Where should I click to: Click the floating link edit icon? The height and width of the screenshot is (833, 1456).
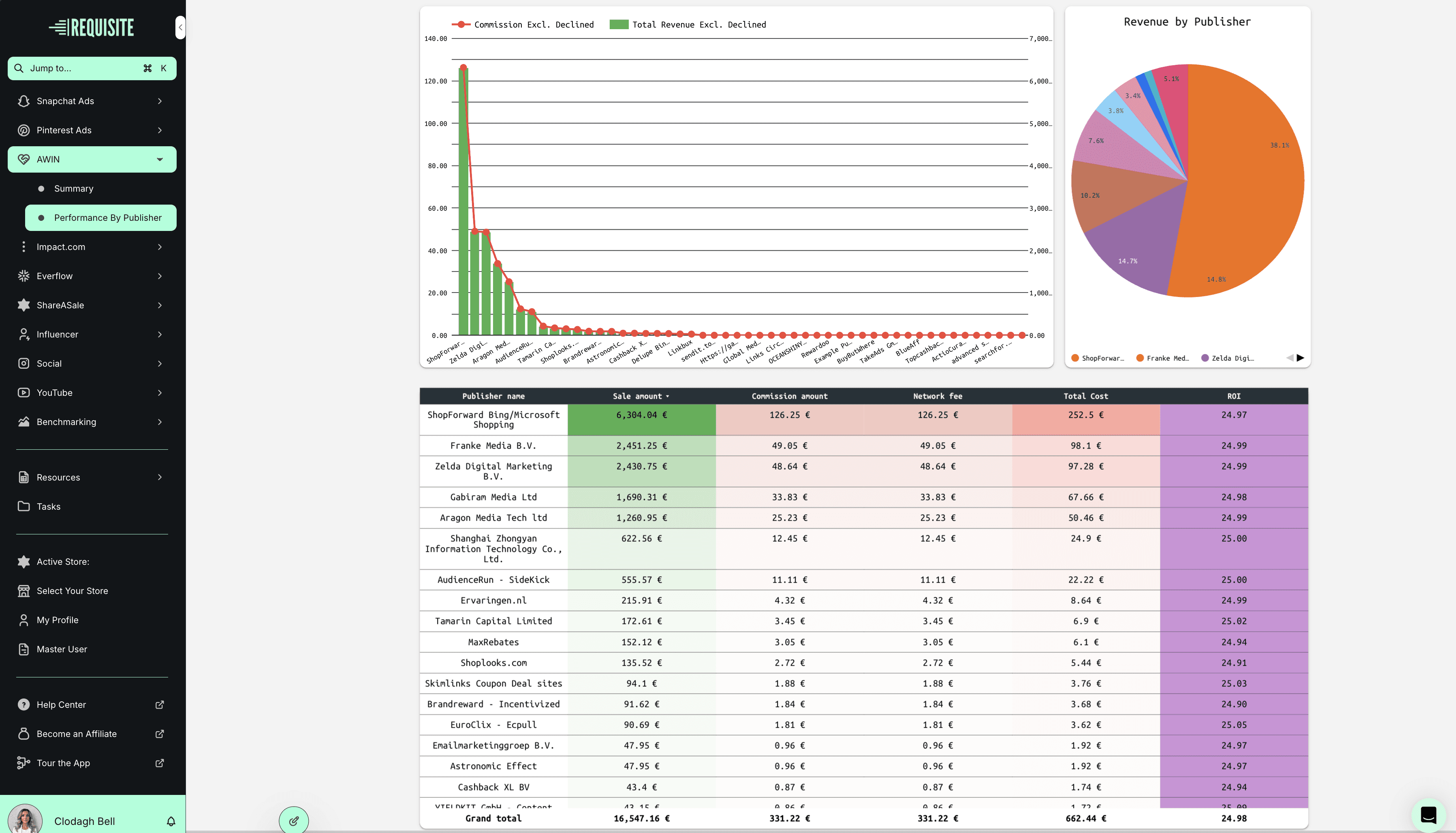coord(294,820)
